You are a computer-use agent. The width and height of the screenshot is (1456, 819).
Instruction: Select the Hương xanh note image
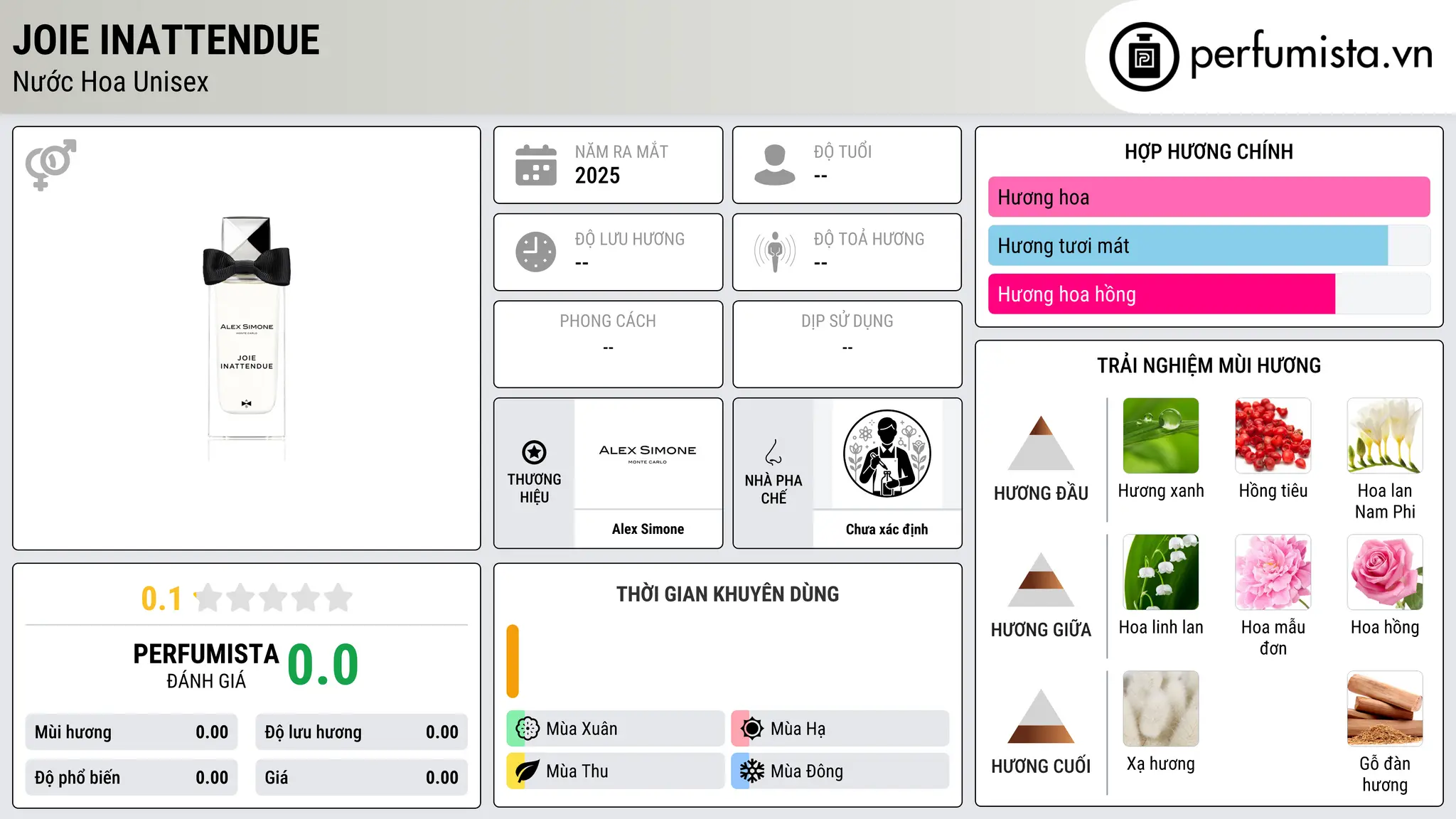(x=1161, y=436)
